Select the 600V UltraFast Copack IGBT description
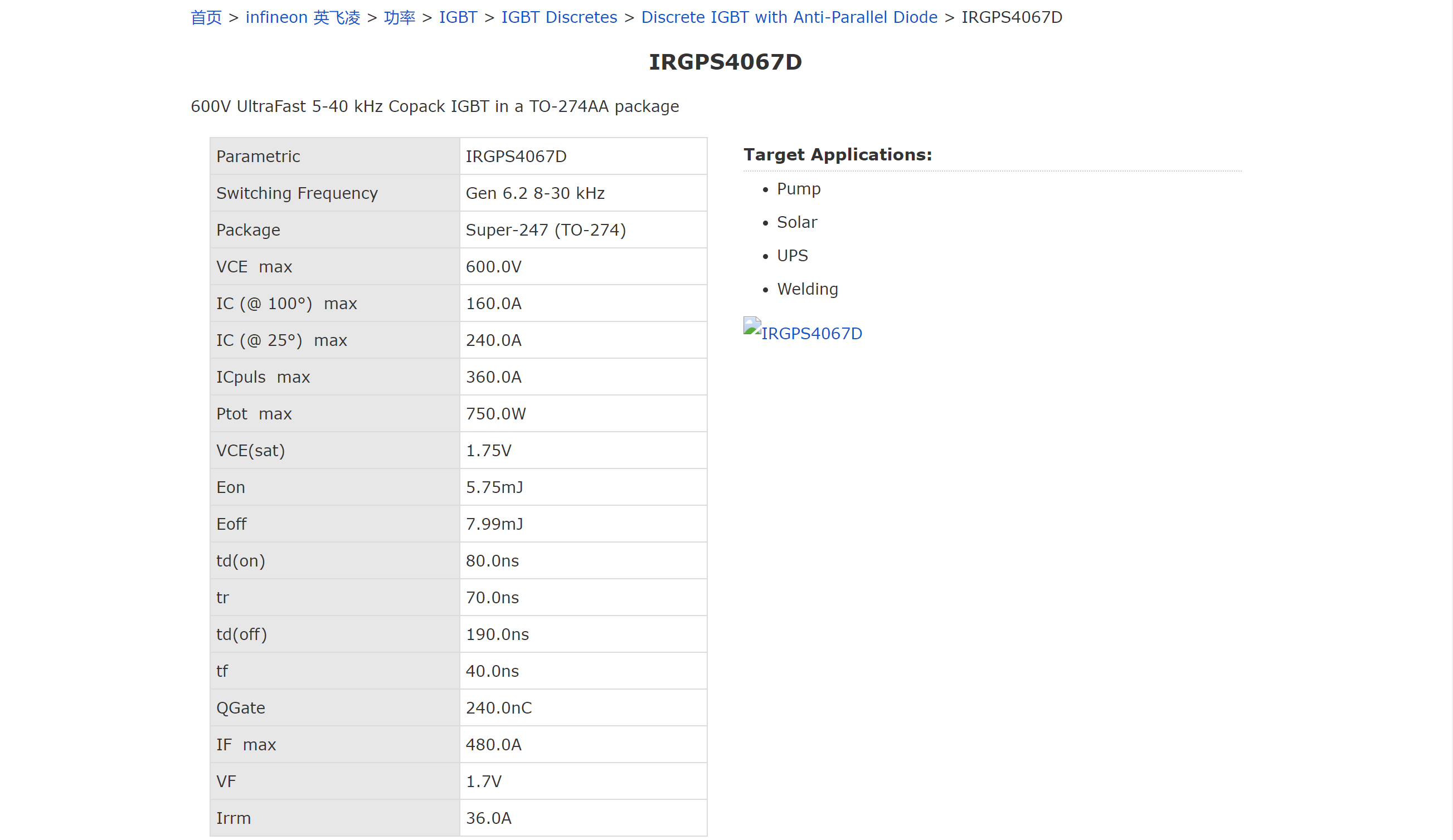 click(435, 106)
